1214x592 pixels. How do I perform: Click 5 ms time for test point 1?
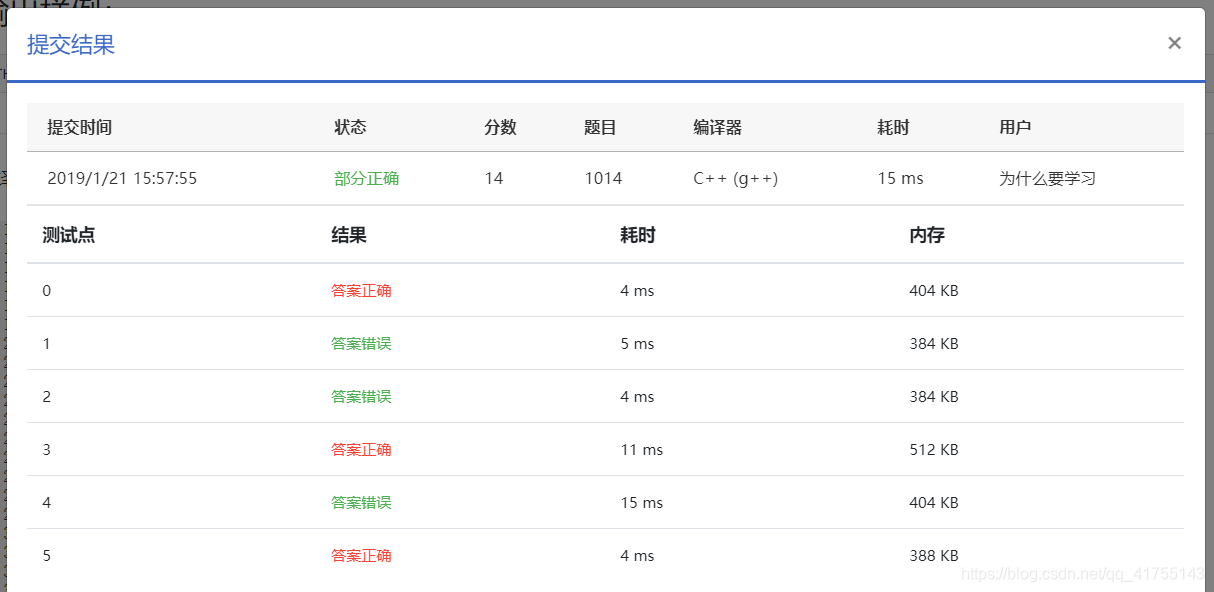click(x=637, y=344)
